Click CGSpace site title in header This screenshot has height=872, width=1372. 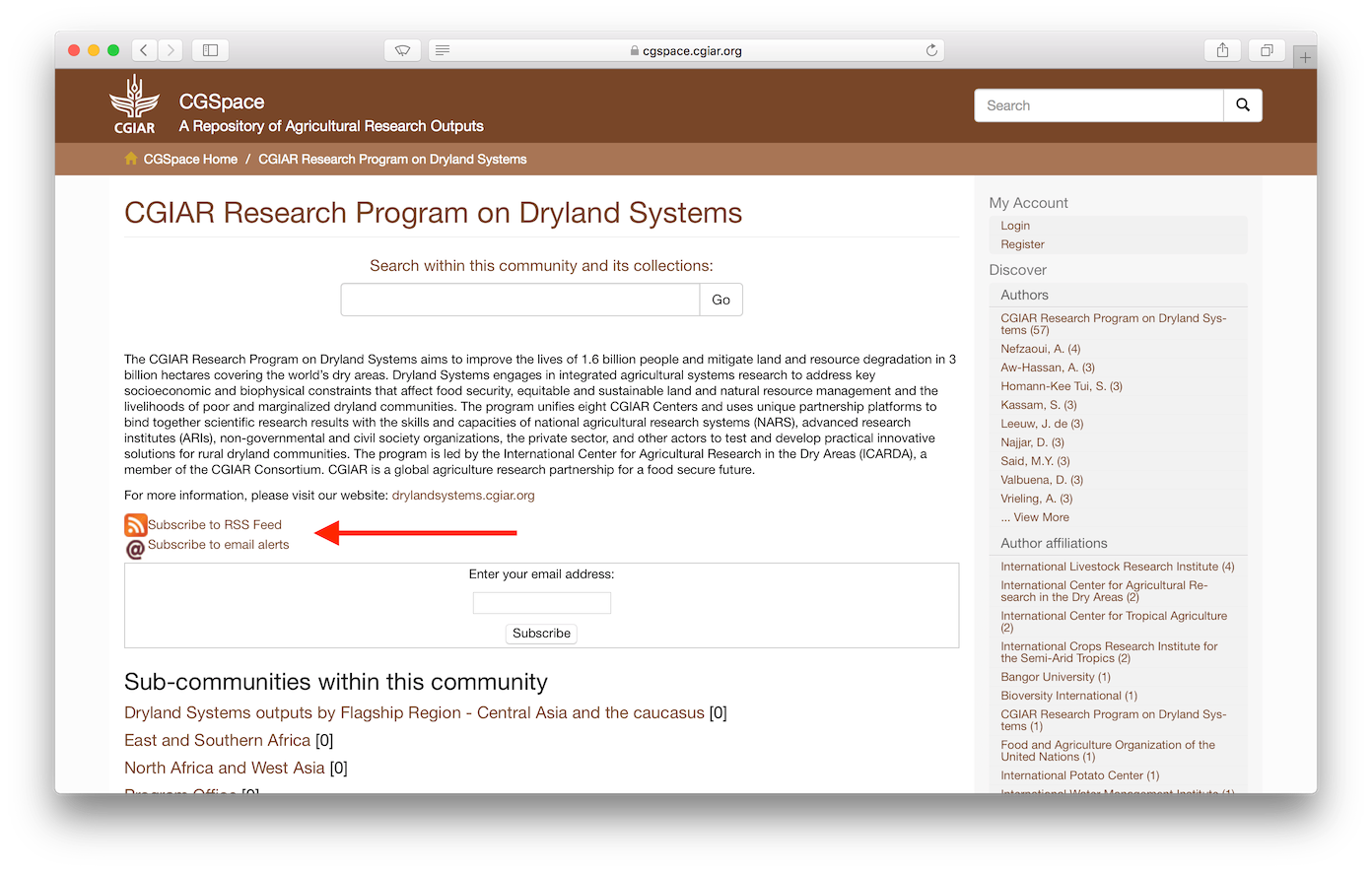point(222,101)
